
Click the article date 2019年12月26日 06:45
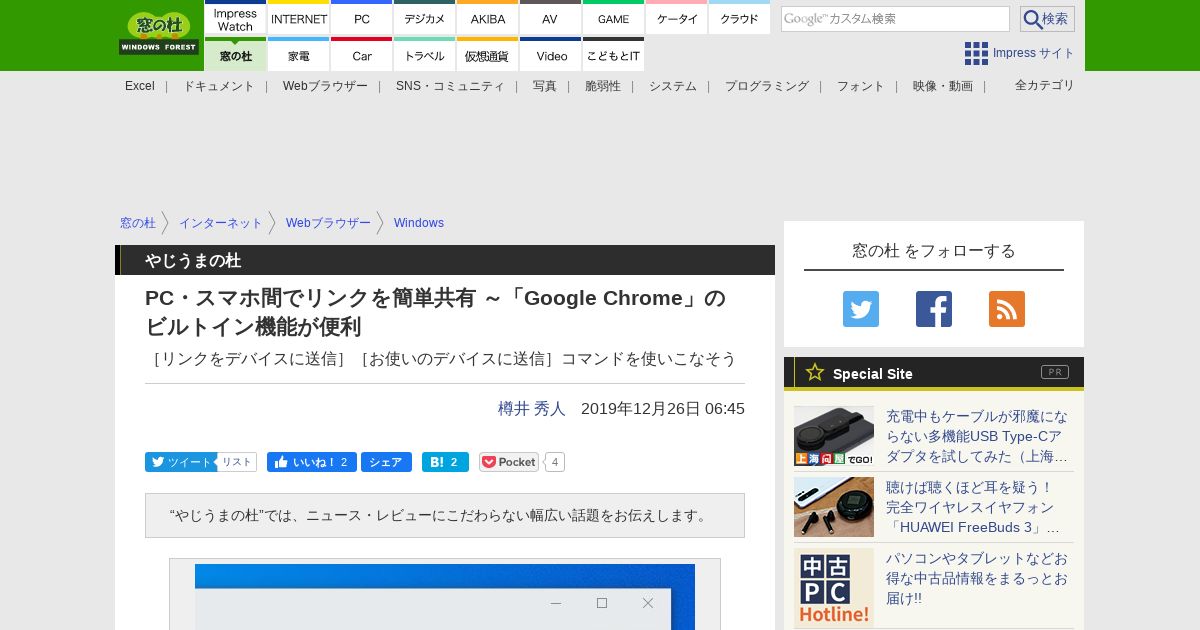click(663, 408)
